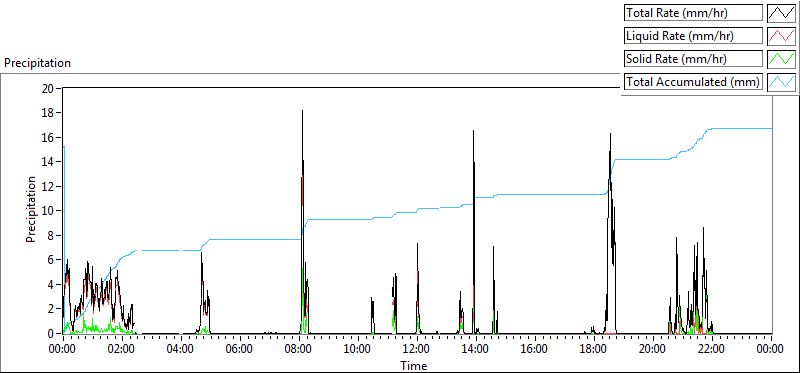800x373 pixels.
Task: Click the 16:00 time axis label
Action: pos(535,350)
